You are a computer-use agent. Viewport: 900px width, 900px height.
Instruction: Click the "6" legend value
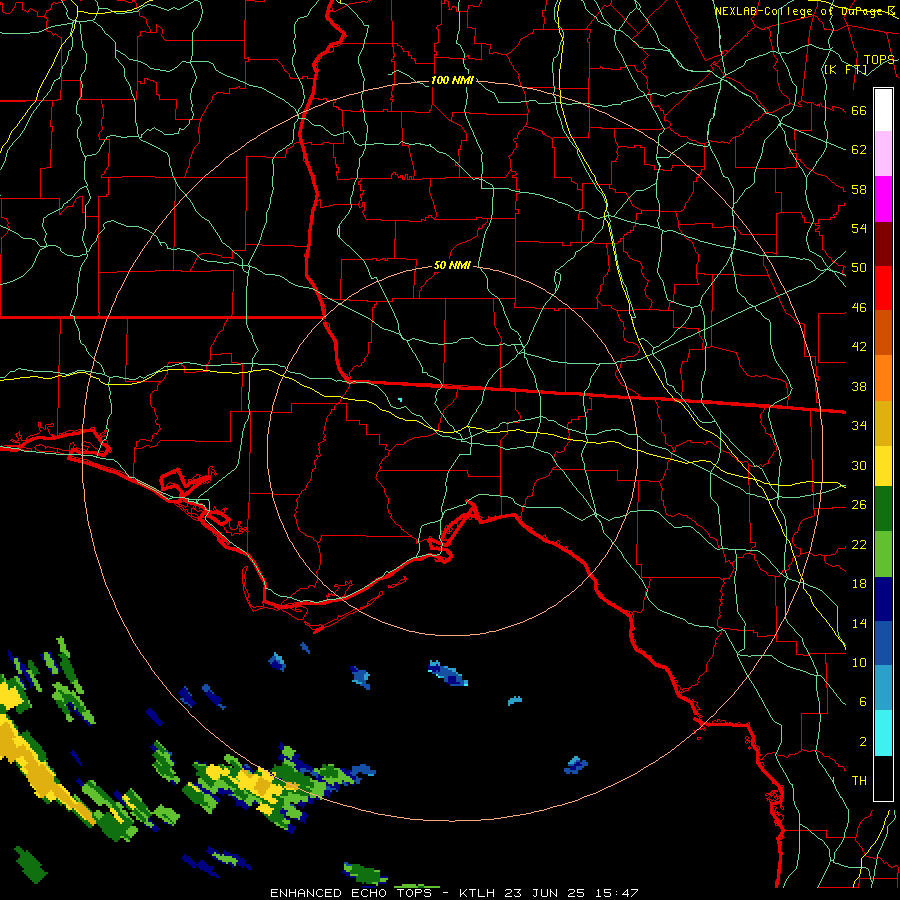[x=862, y=702]
